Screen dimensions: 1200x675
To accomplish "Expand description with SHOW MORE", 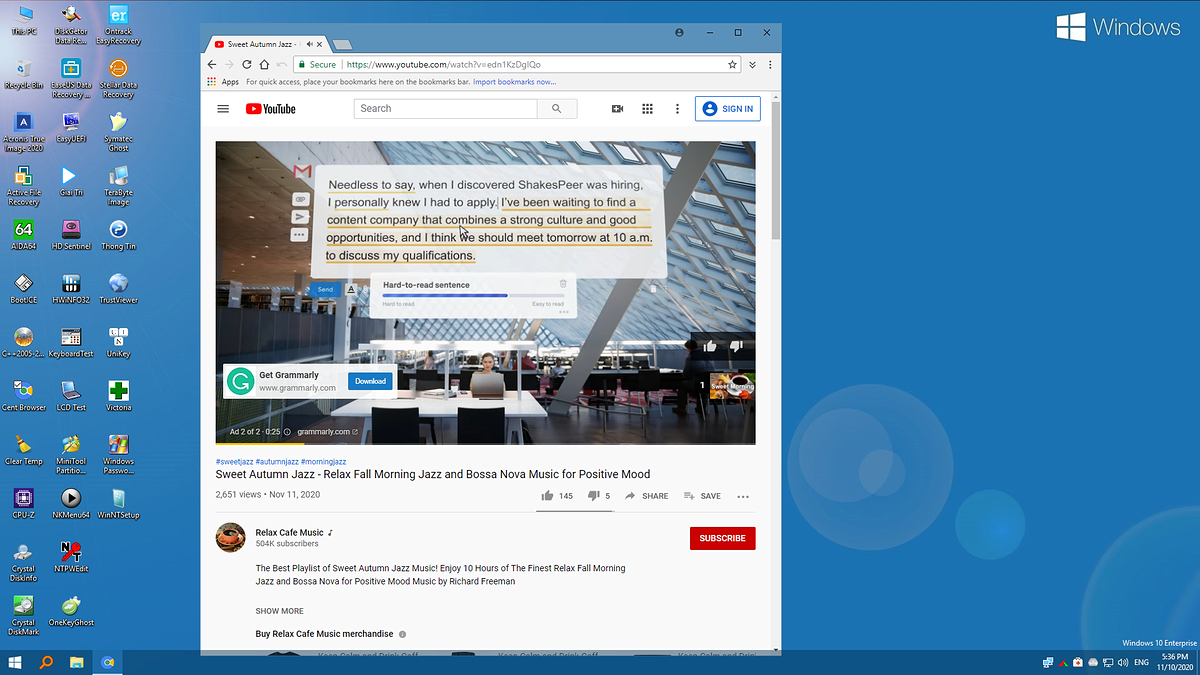I will tap(279, 611).
